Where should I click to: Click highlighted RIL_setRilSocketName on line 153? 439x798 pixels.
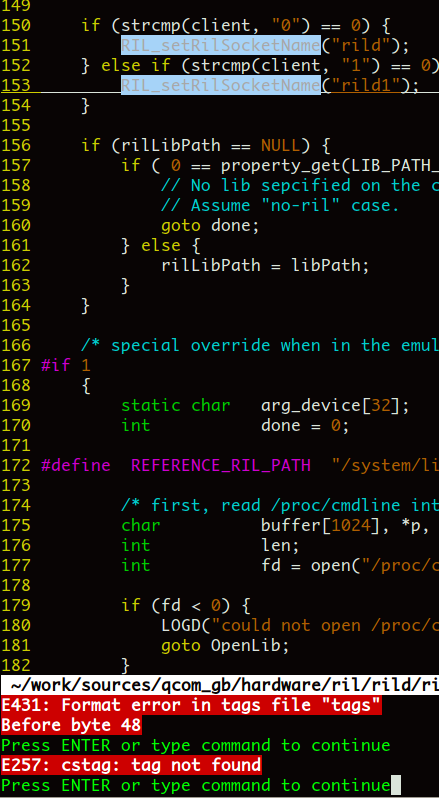click(x=221, y=85)
